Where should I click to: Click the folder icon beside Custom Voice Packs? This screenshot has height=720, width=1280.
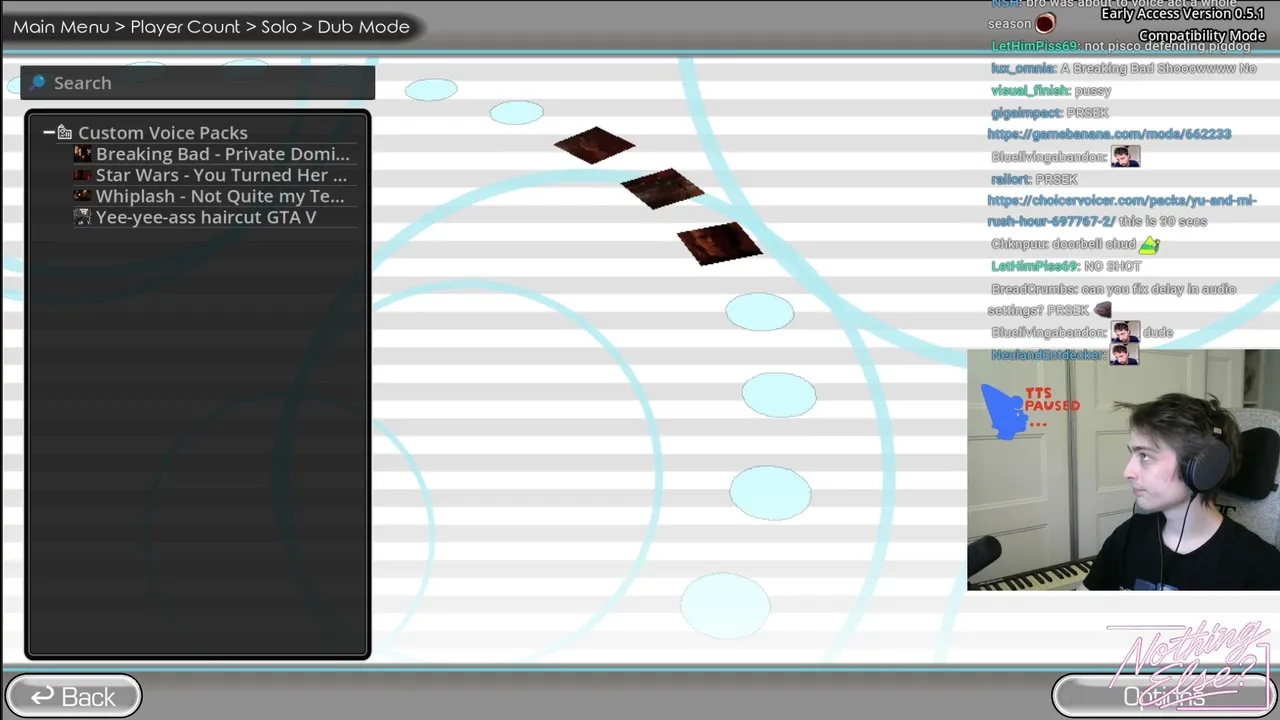pyautogui.click(x=65, y=133)
